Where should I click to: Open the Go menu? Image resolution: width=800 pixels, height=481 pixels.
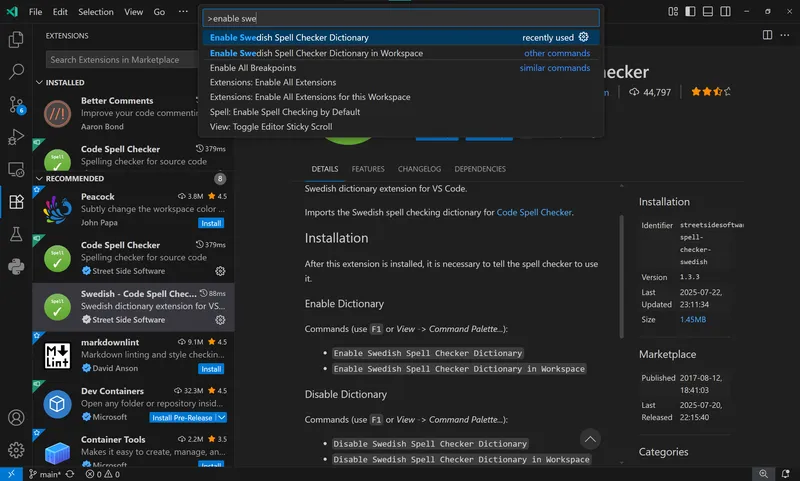(x=159, y=11)
